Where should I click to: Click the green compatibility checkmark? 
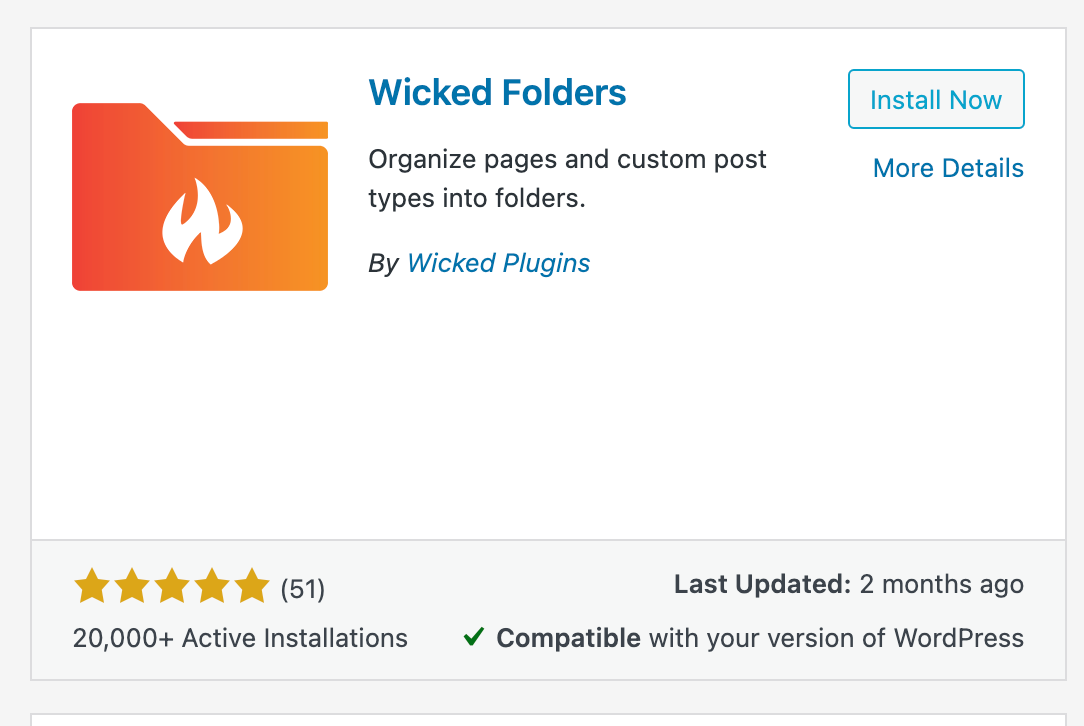474,637
